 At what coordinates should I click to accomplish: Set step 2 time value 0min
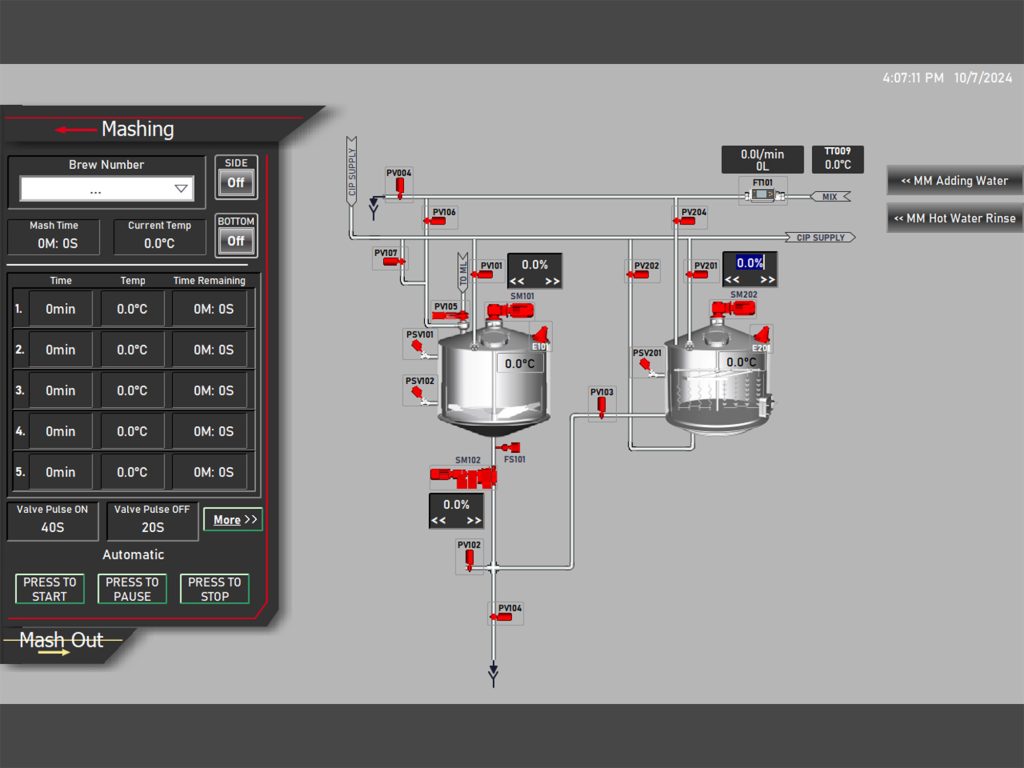click(60, 350)
